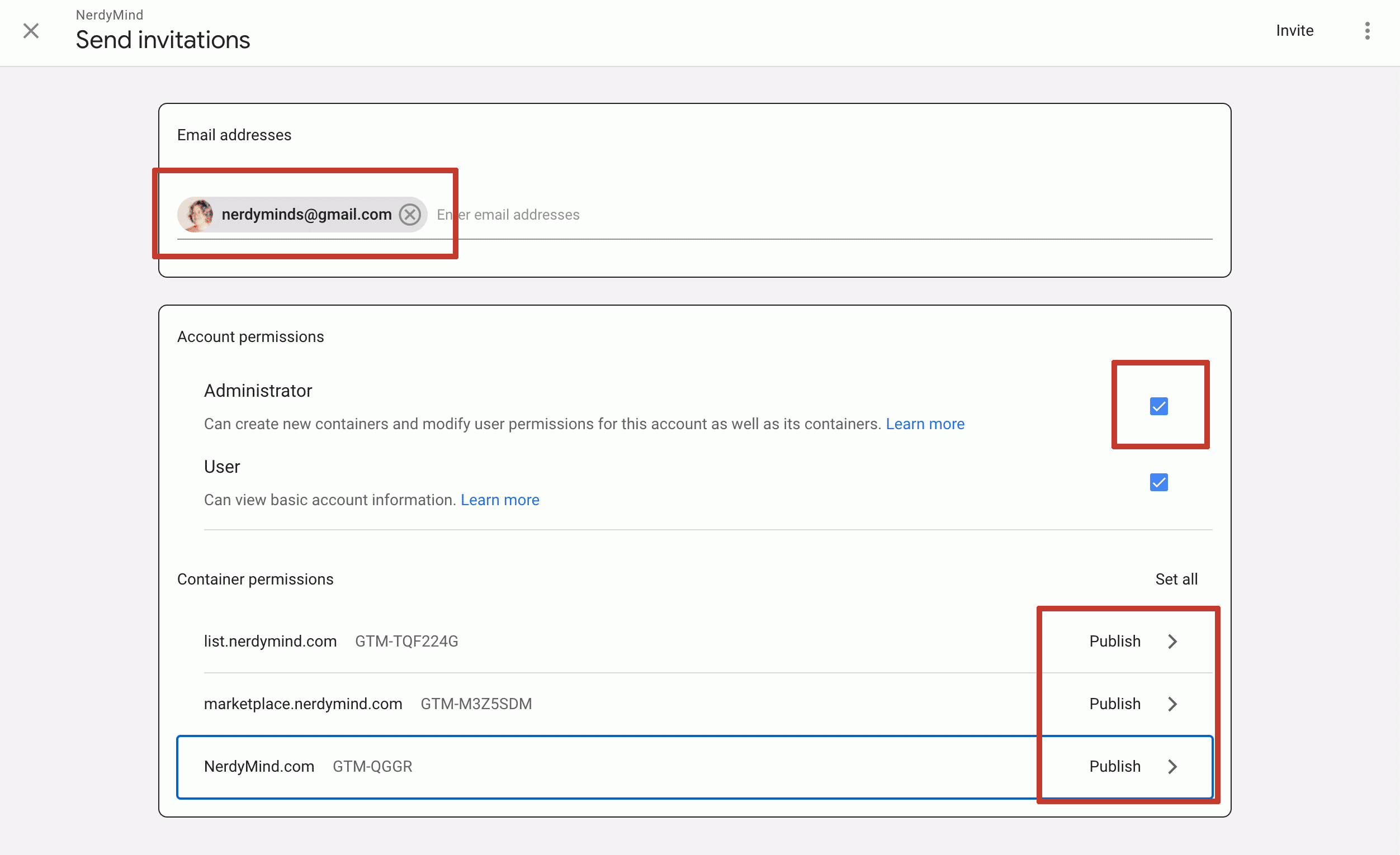
Task: Click the NerdyMind.com row chevron arrow
Action: tap(1173, 767)
